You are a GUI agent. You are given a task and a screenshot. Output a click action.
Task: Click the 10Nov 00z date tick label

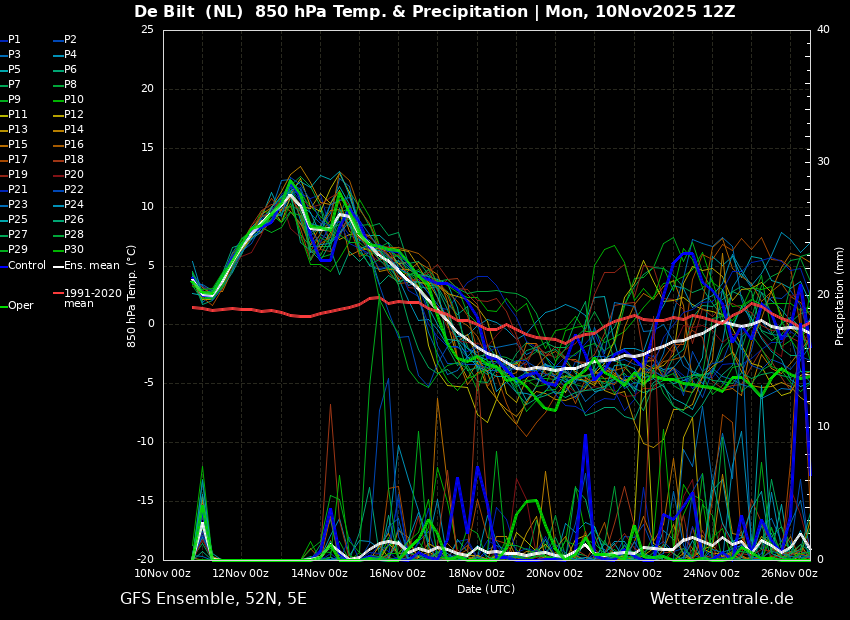[x=163, y=573]
